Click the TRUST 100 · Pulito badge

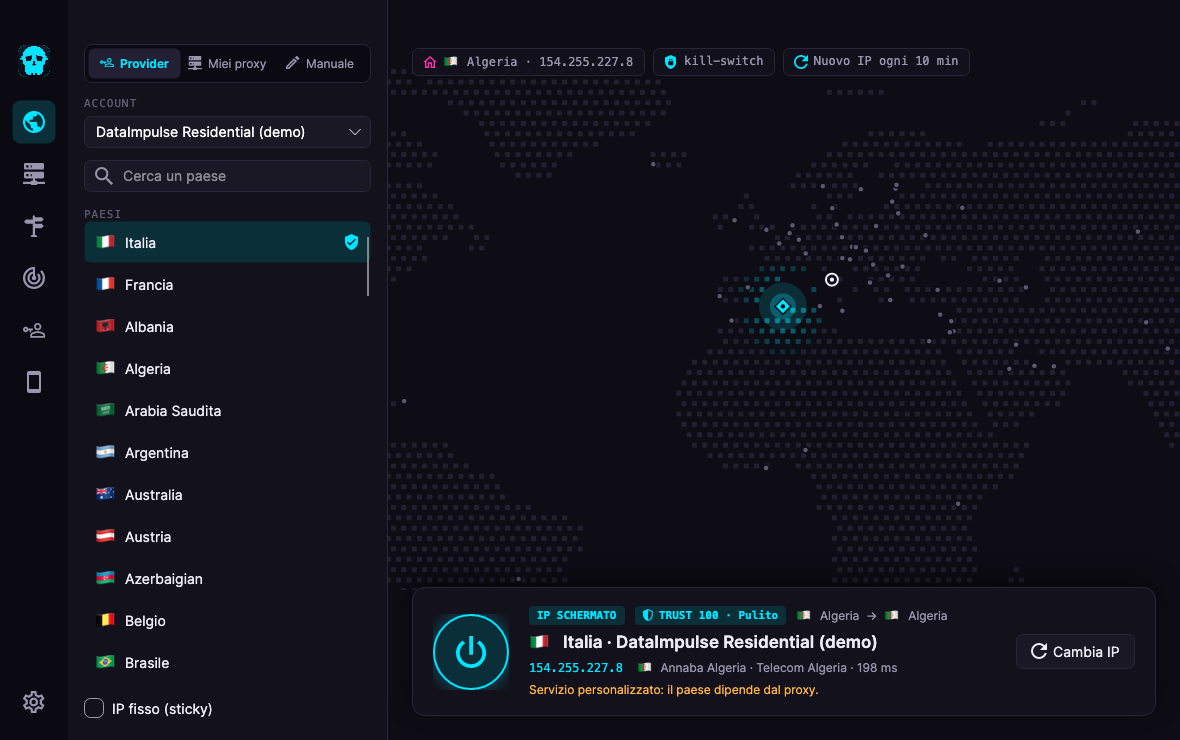click(710, 615)
